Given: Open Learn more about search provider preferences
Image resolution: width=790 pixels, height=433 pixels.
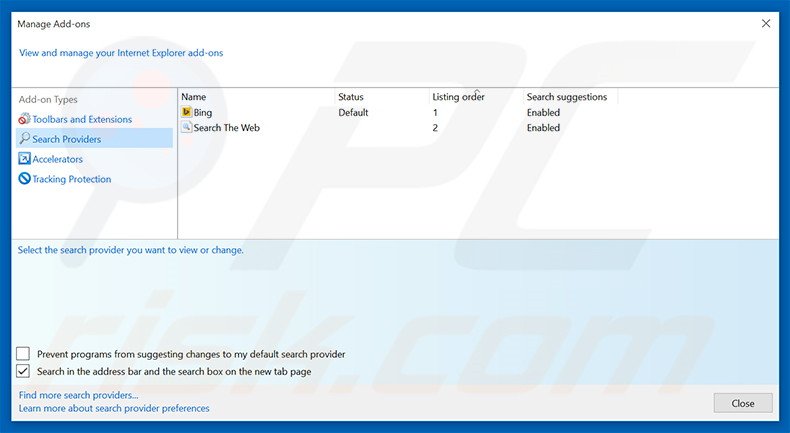Looking at the screenshot, I should (x=114, y=408).
